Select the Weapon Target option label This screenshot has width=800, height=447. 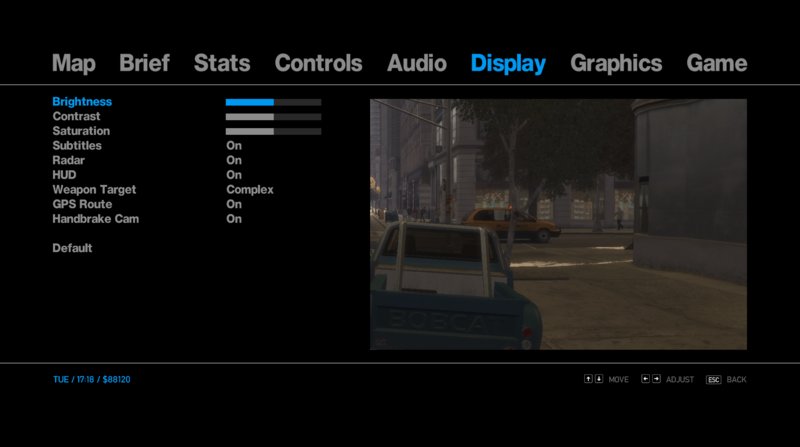pyautogui.click(x=94, y=190)
